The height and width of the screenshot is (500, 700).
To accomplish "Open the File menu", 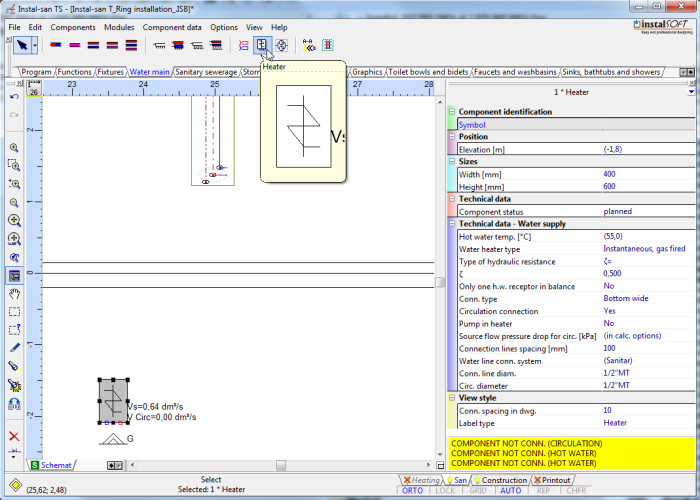I will [x=14, y=27].
